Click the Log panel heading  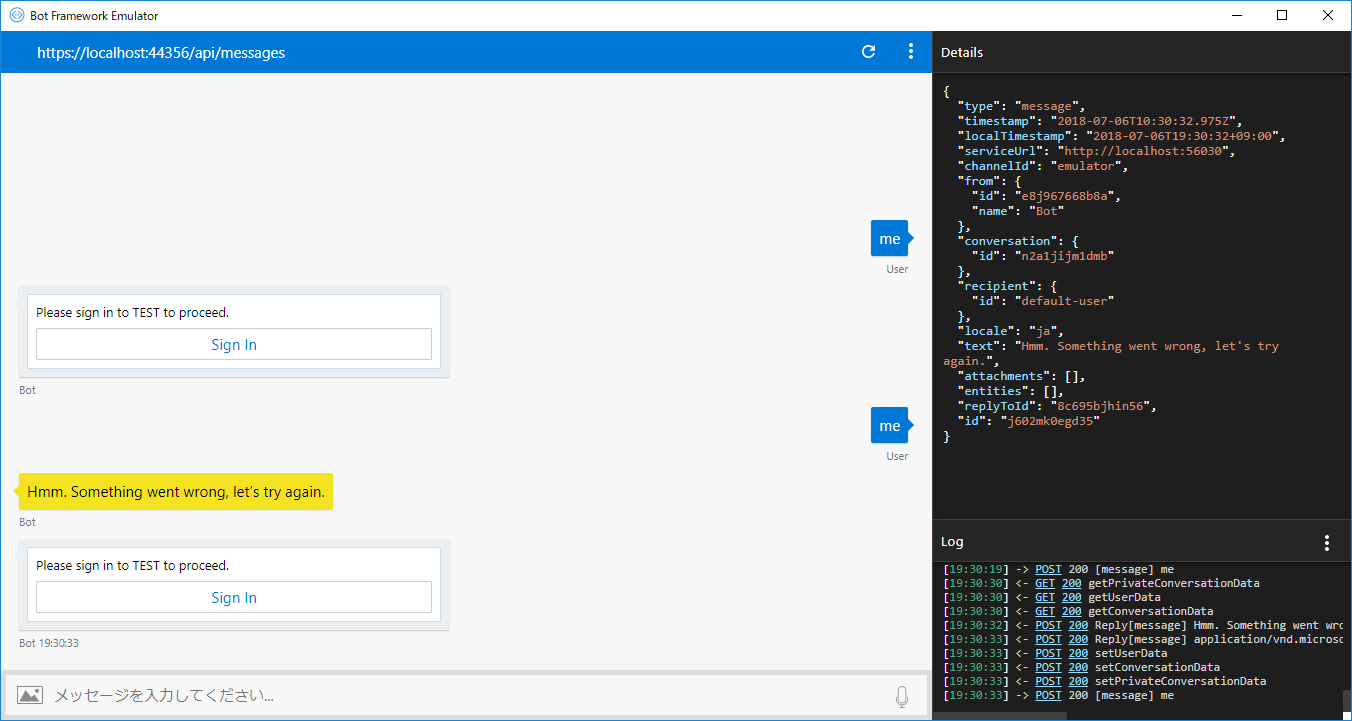952,542
